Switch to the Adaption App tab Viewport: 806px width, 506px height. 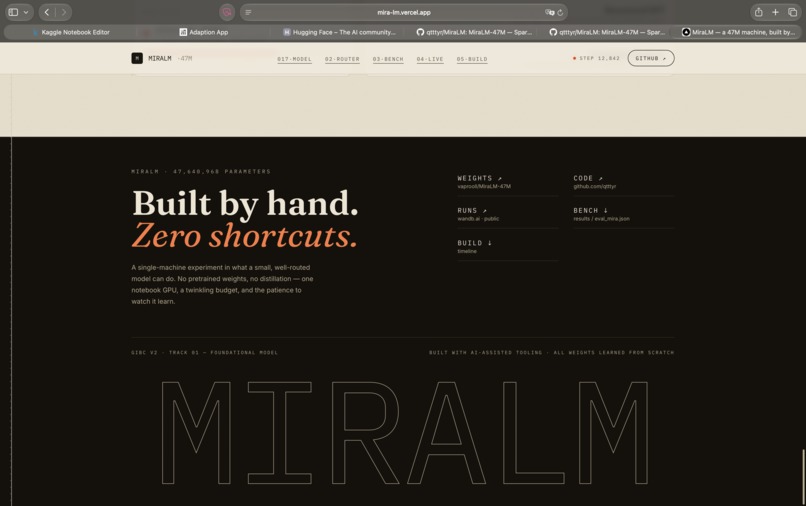tap(204, 32)
